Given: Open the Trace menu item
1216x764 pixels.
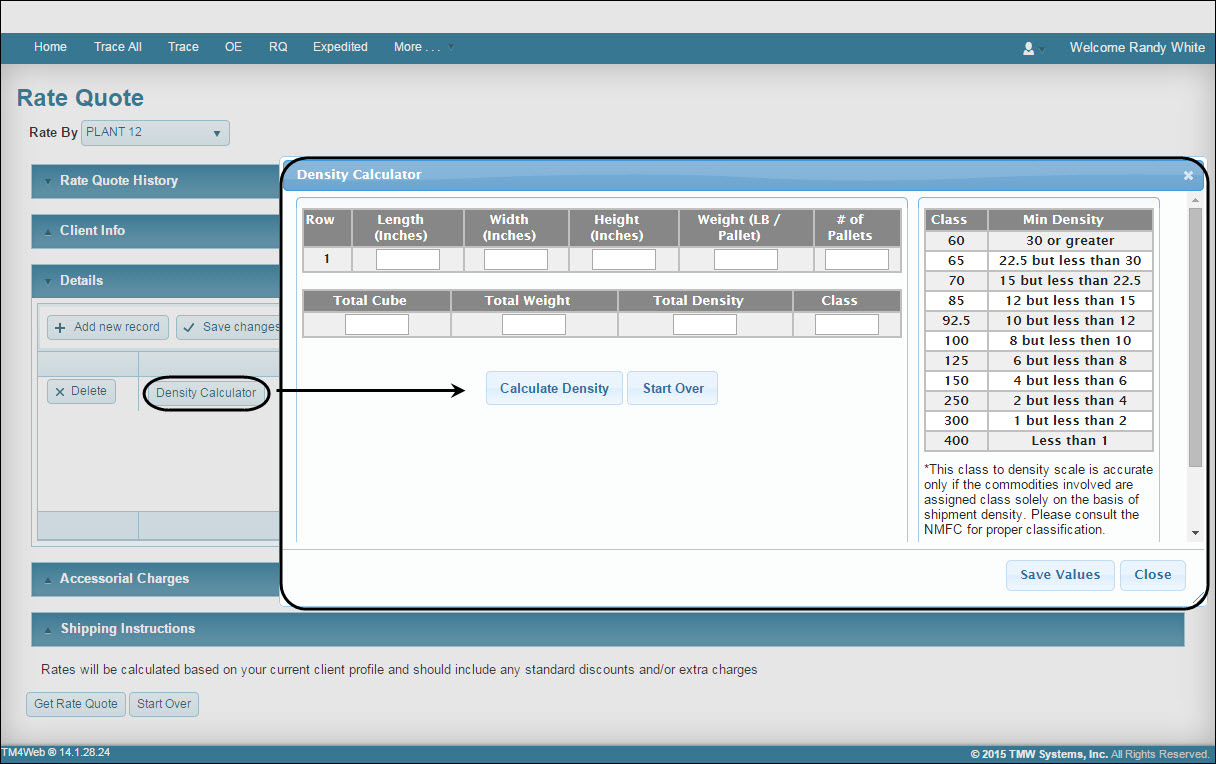Looking at the screenshot, I should pos(183,47).
